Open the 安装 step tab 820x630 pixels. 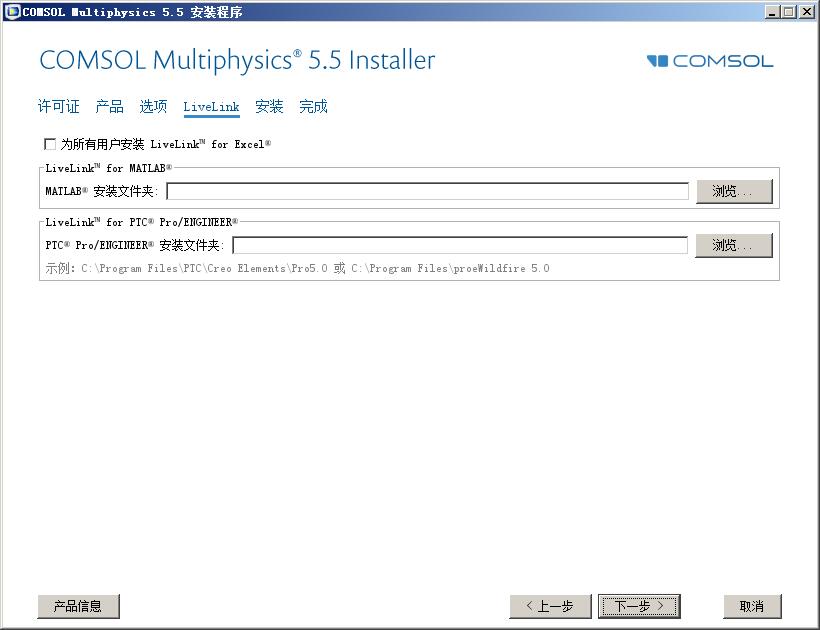(x=269, y=107)
